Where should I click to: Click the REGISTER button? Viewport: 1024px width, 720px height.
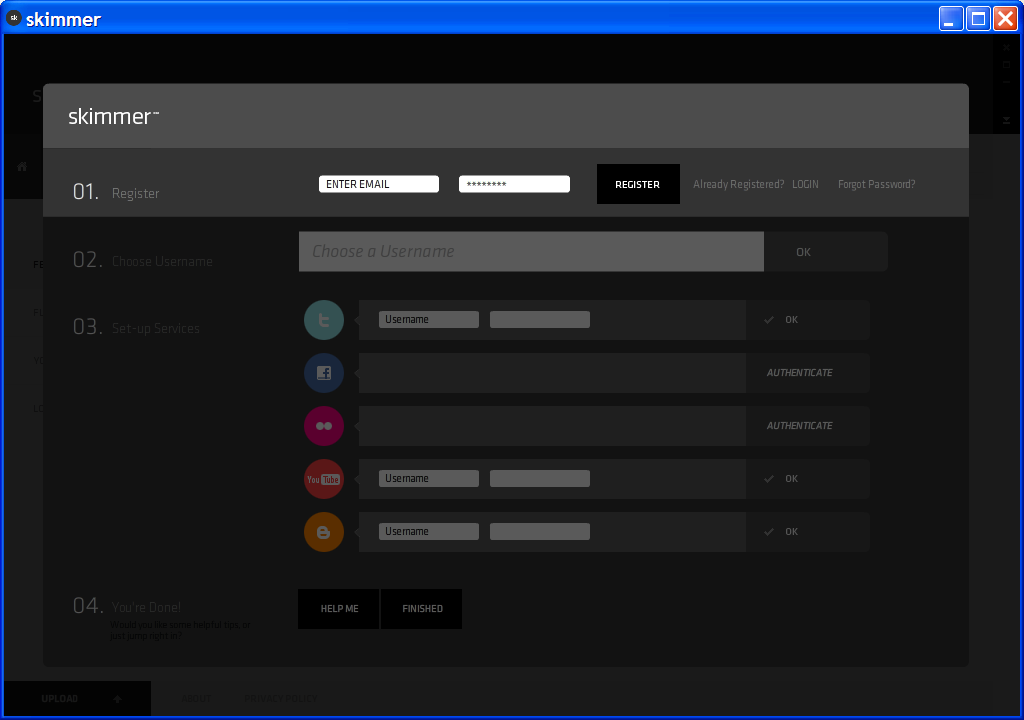(638, 184)
